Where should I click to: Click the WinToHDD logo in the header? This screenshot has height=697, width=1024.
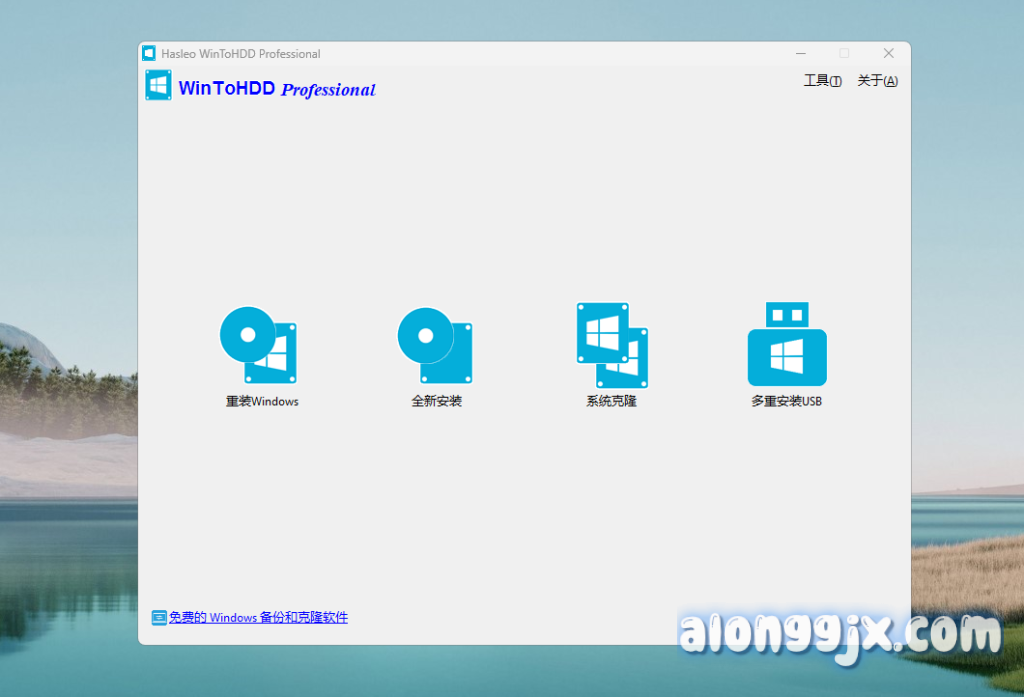click(x=158, y=86)
